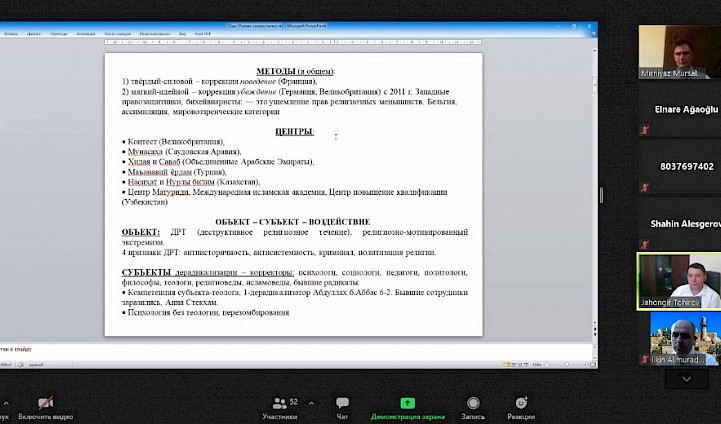
Task: Click the 118% zoom level in the status bar
Action: click(x=537, y=365)
